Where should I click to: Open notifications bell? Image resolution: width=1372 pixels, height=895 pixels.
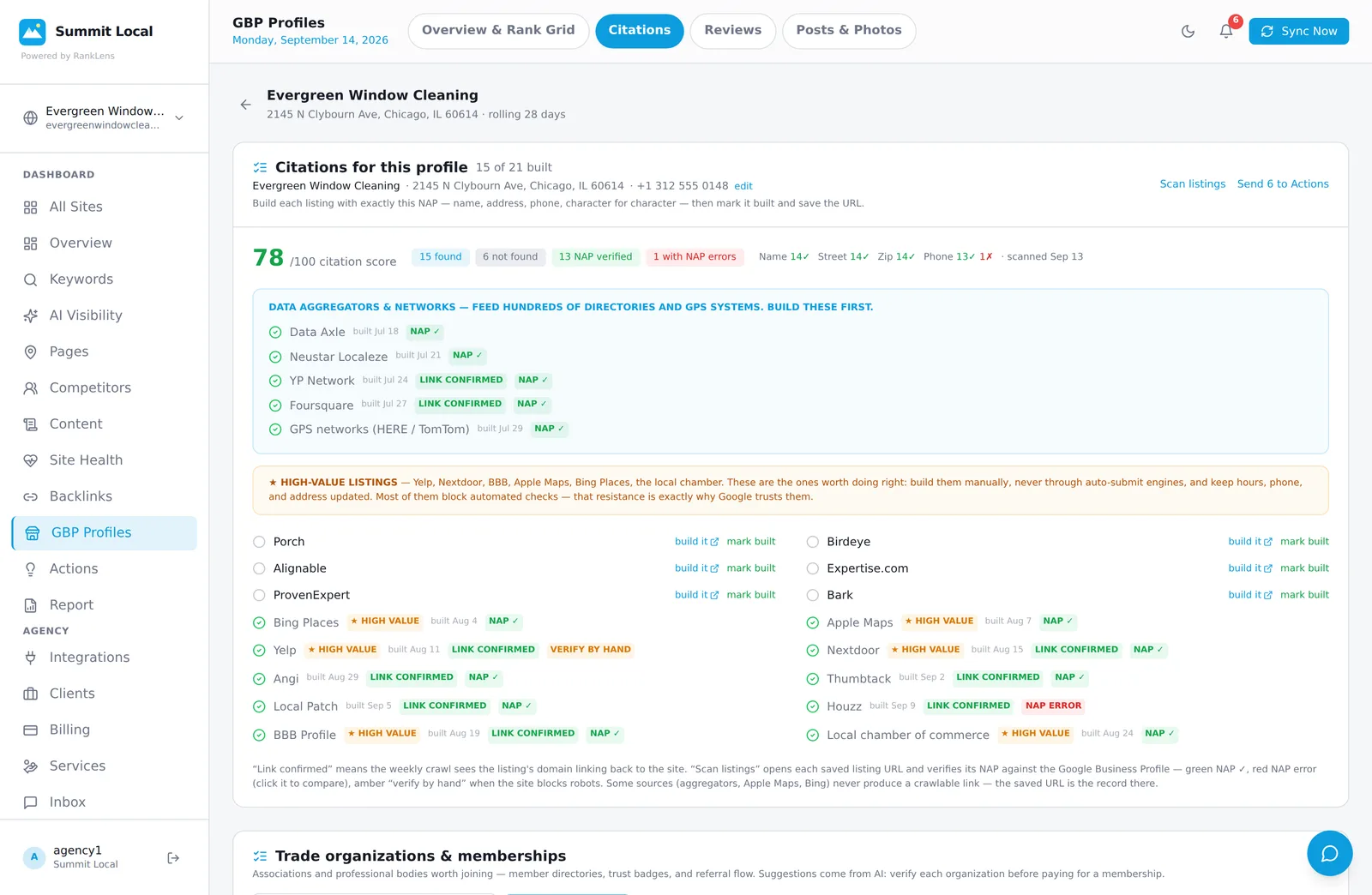coord(1226,32)
